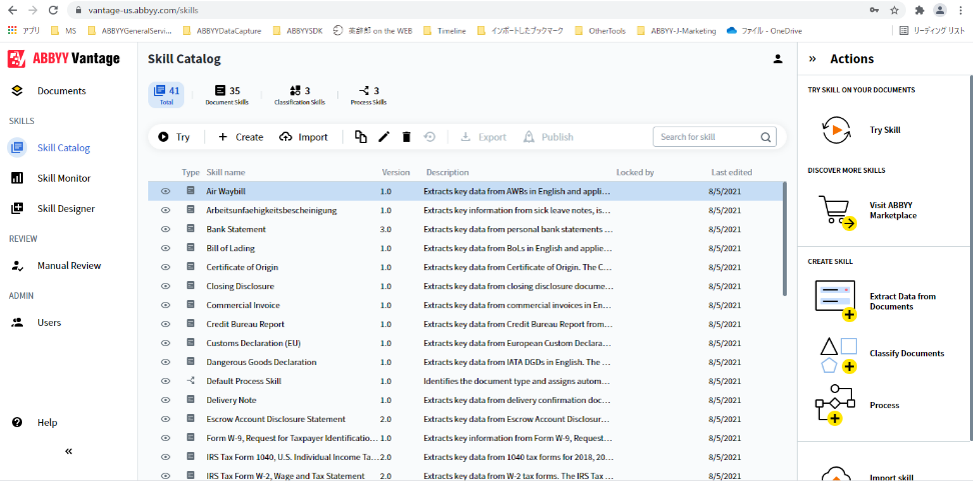Select the Form W-9 skill row name

[x=292, y=438]
